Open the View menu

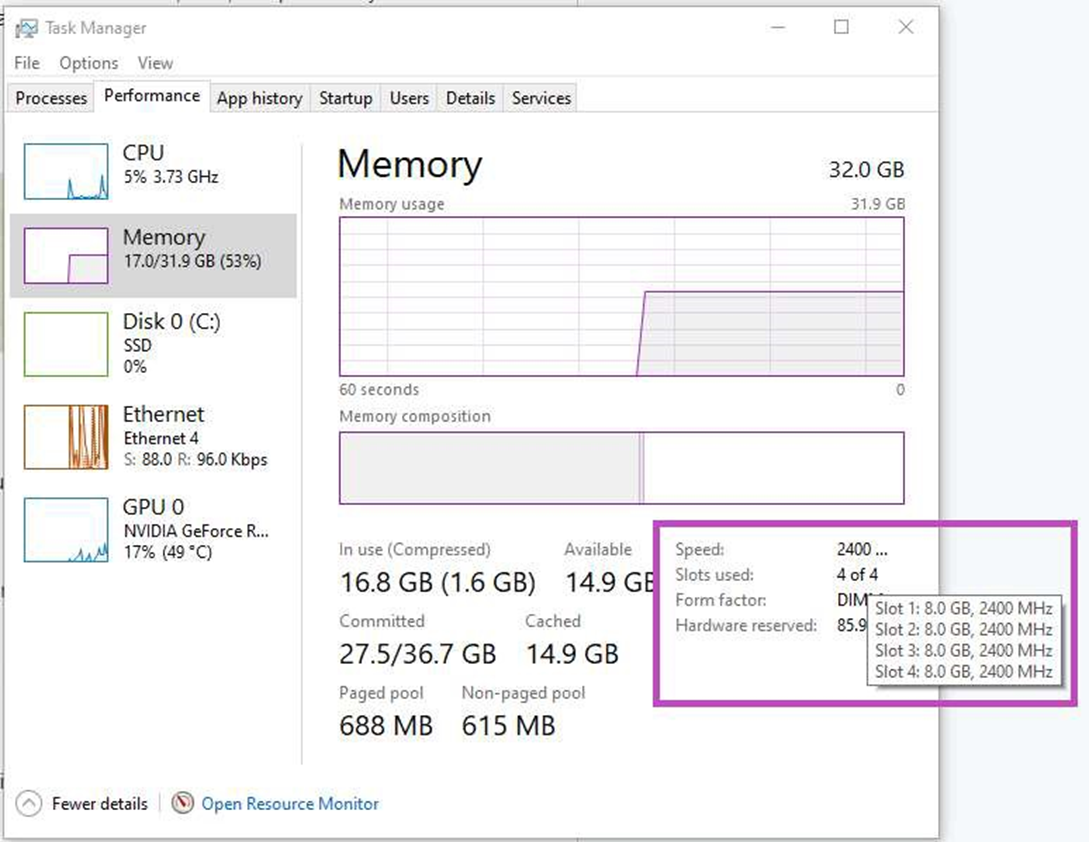coord(155,63)
